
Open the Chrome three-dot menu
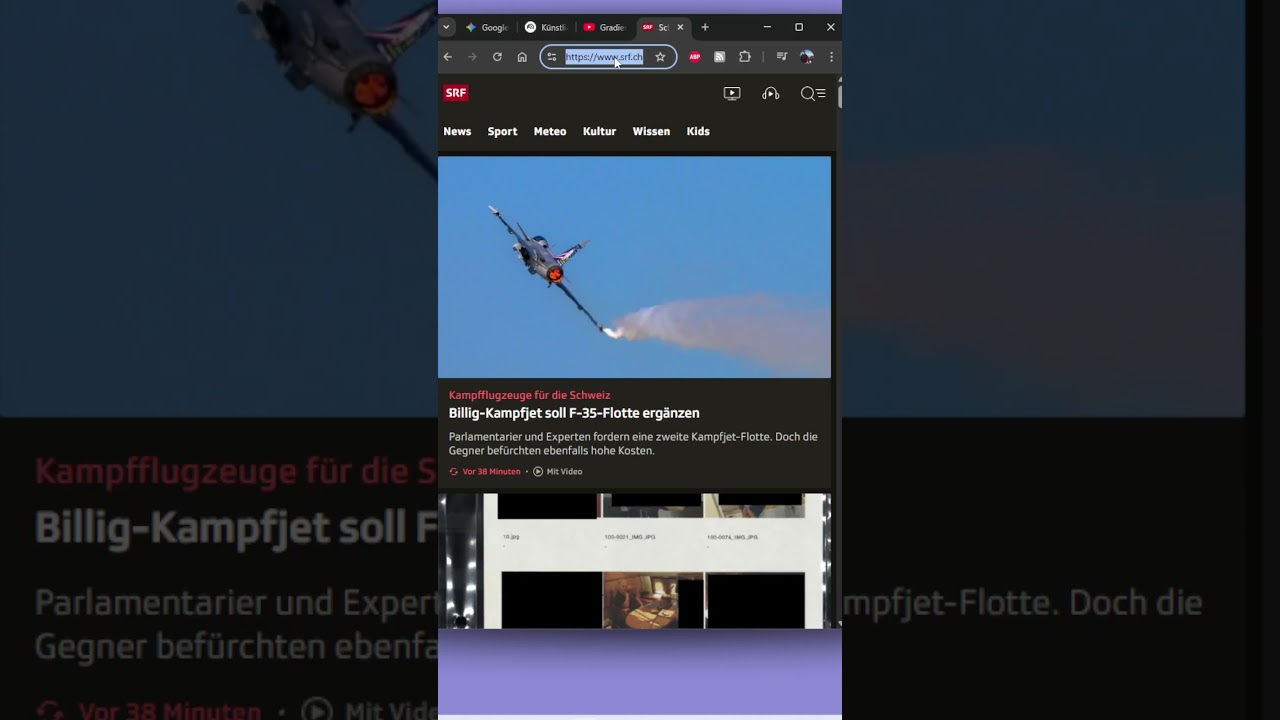pyautogui.click(x=831, y=57)
